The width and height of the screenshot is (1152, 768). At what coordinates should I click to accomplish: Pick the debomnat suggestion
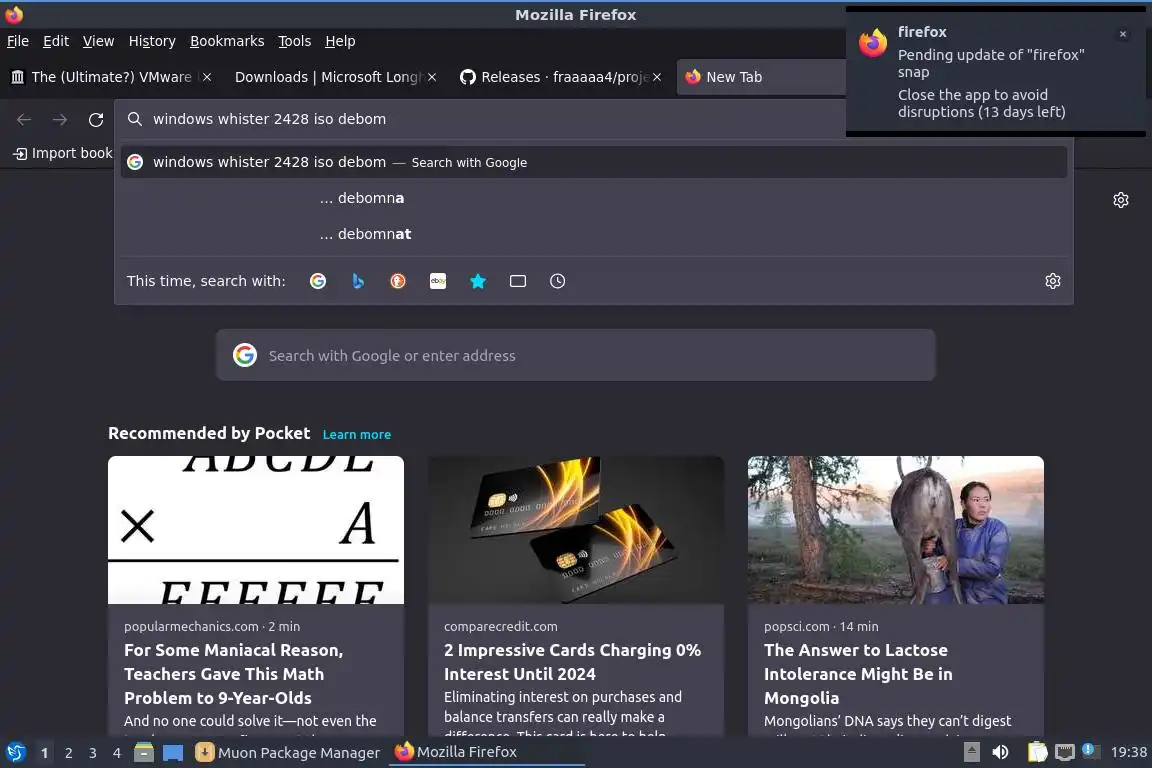(x=594, y=234)
